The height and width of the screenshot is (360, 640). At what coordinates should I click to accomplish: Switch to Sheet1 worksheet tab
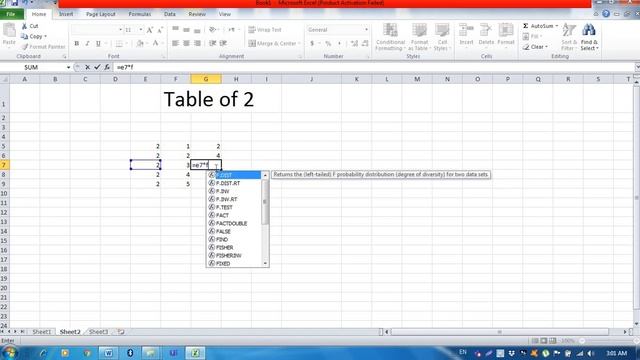click(42, 332)
